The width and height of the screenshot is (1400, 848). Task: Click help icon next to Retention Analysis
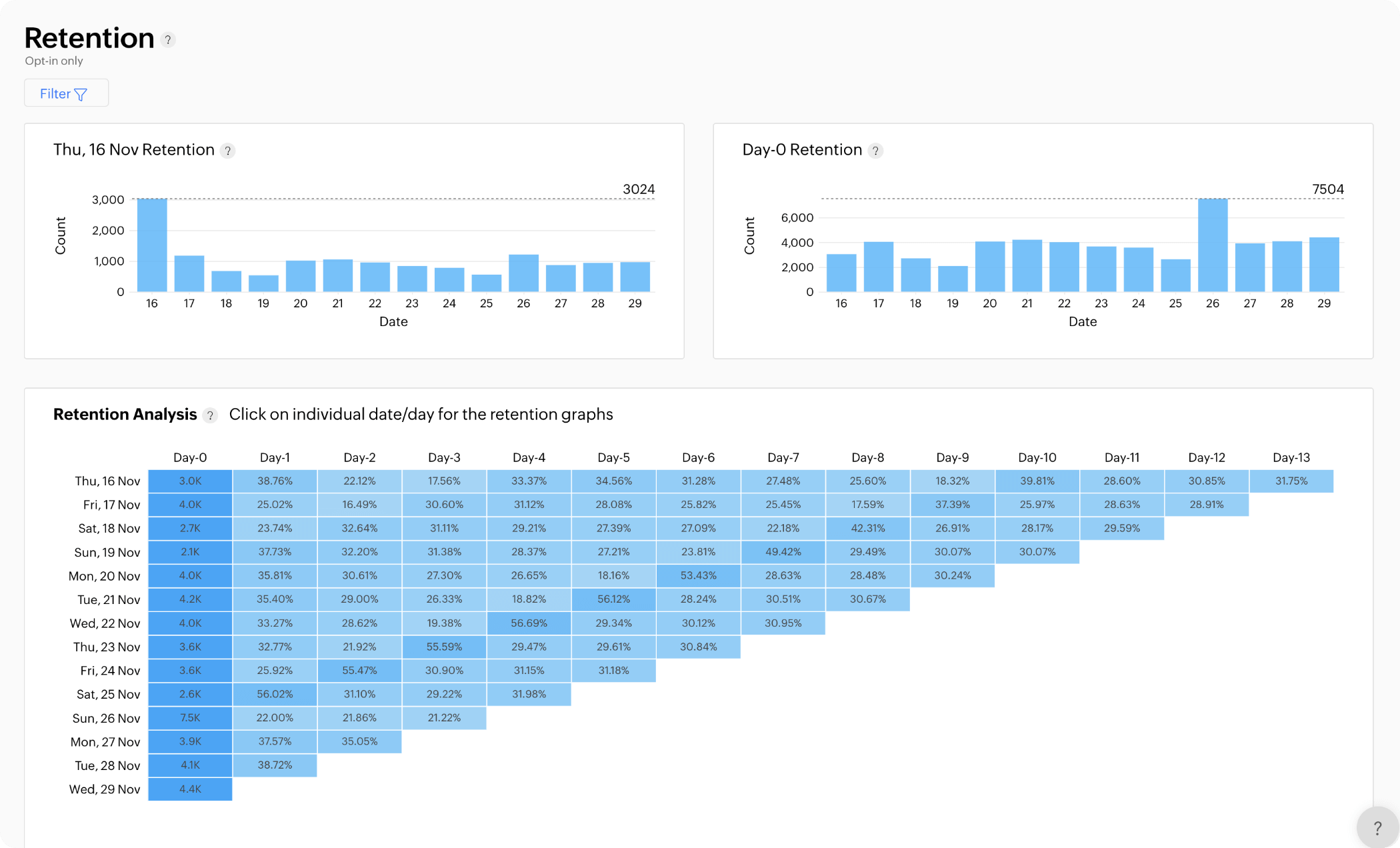210,415
